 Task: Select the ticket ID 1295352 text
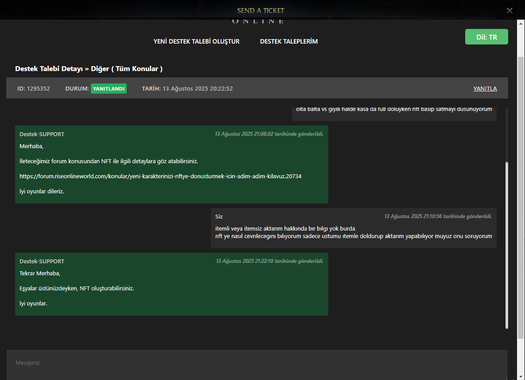pyautogui.click(x=33, y=89)
